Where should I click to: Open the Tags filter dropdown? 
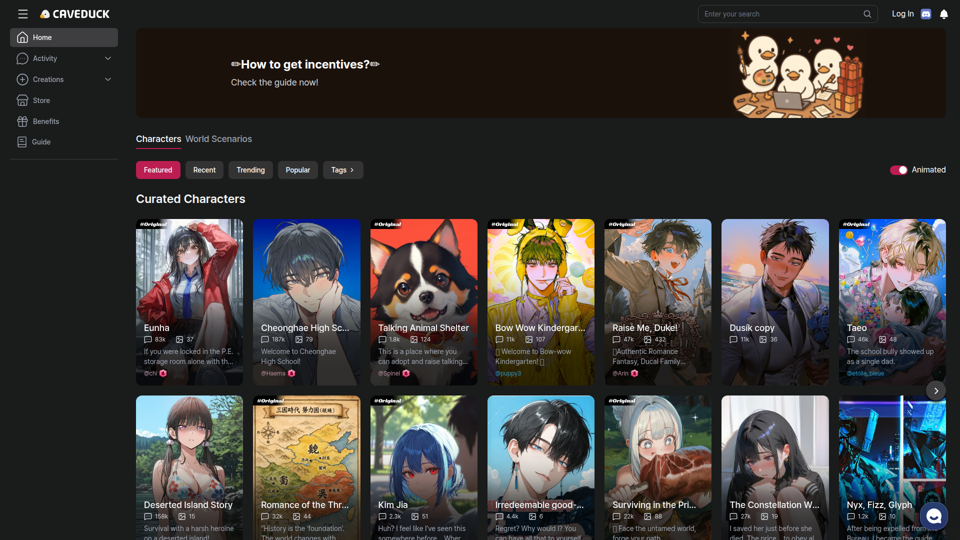pos(343,170)
